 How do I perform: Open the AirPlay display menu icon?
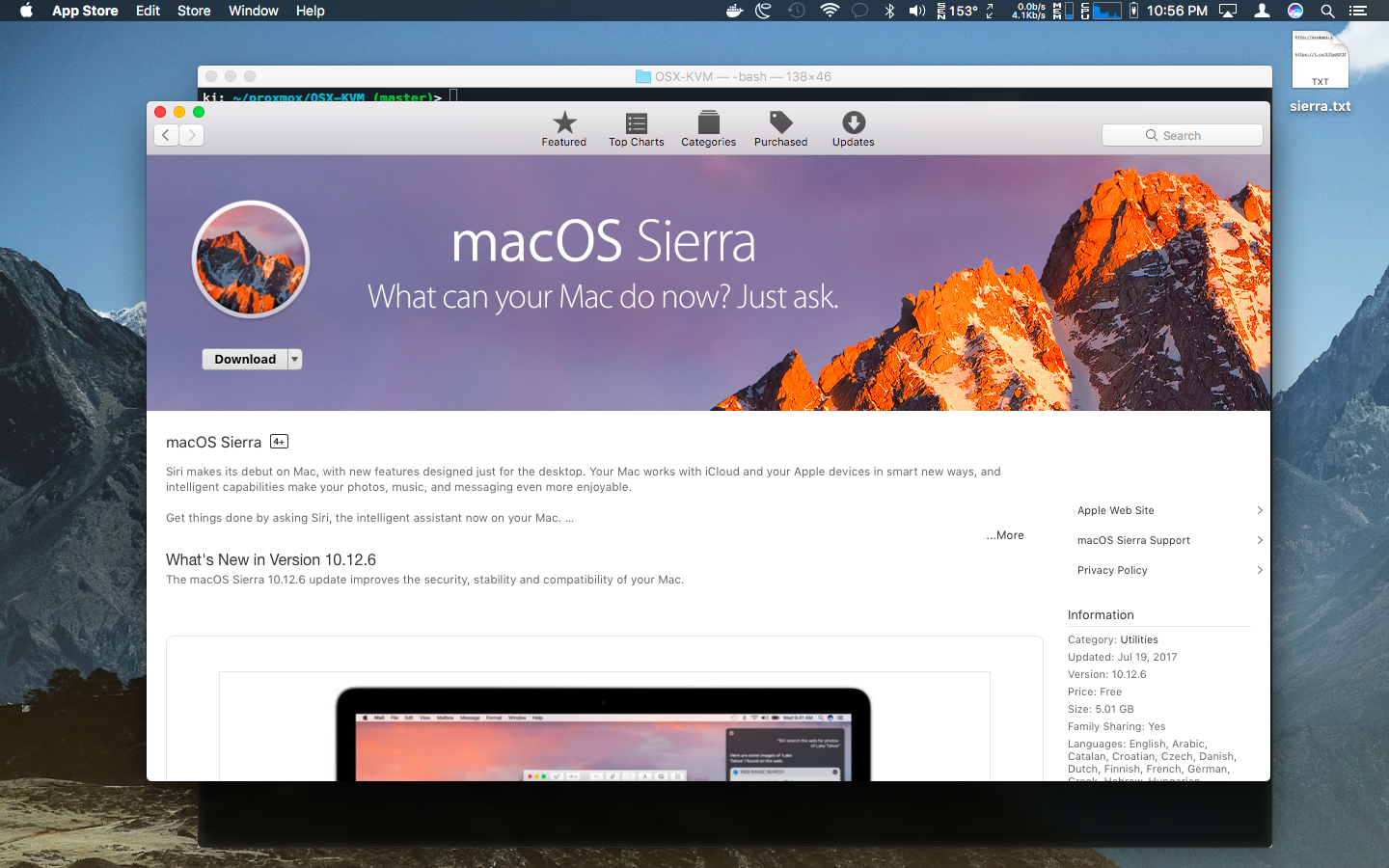tap(1228, 11)
